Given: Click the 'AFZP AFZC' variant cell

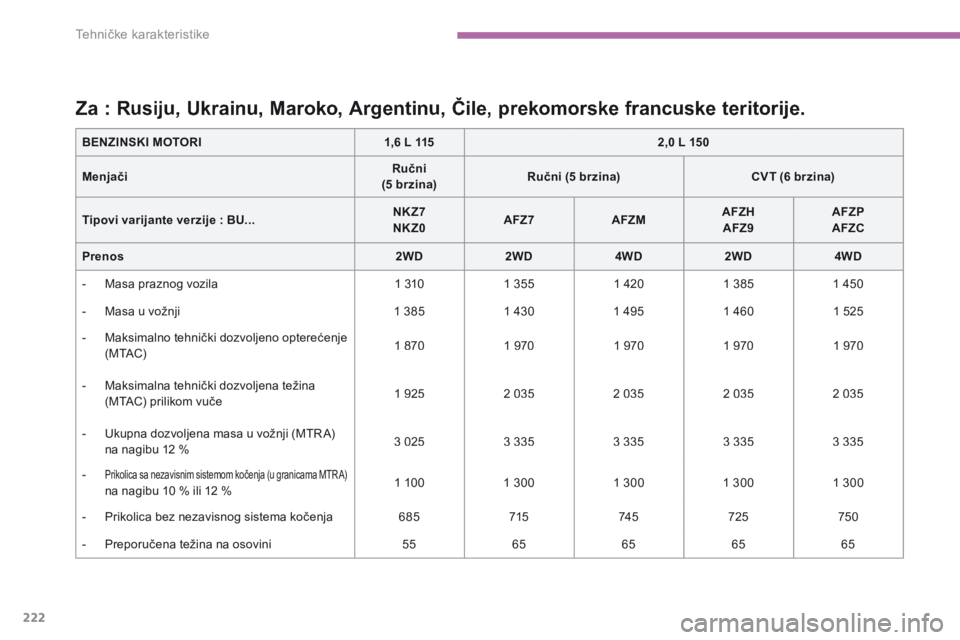Looking at the screenshot, I should click(x=848, y=220).
